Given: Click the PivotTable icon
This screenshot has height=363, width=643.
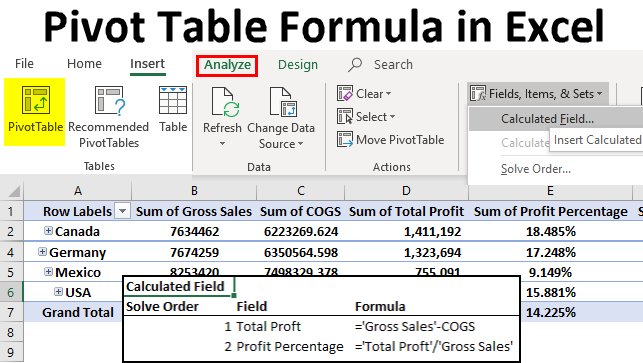Looking at the screenshot, I should coord(36,100).
